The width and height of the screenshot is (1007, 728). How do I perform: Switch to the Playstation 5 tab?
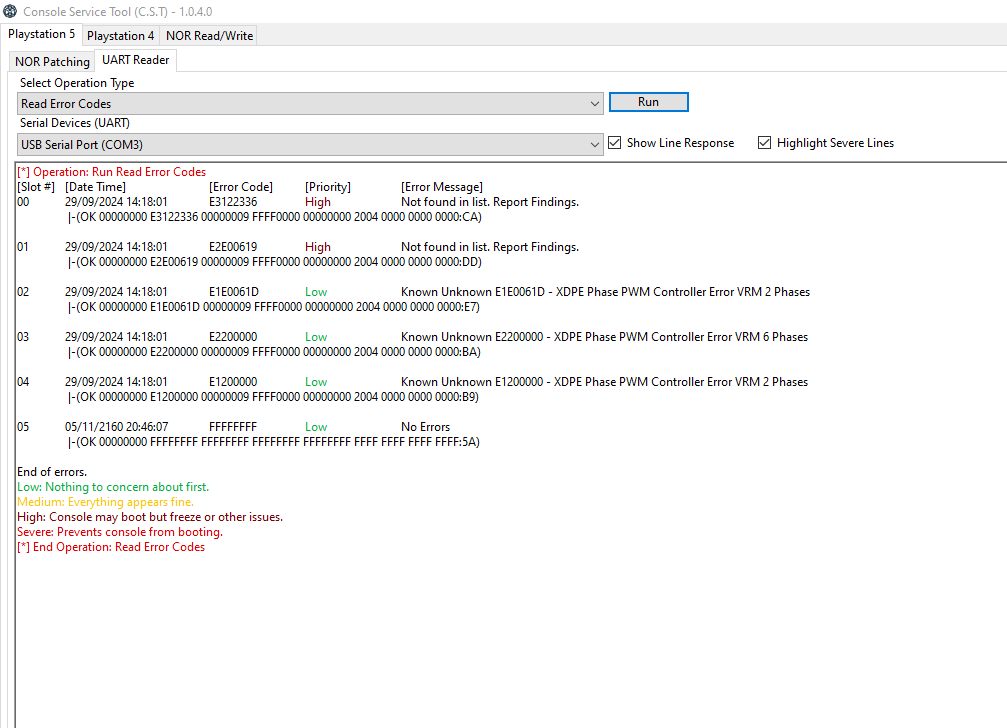pyautogui.click(x=41, y=34)
